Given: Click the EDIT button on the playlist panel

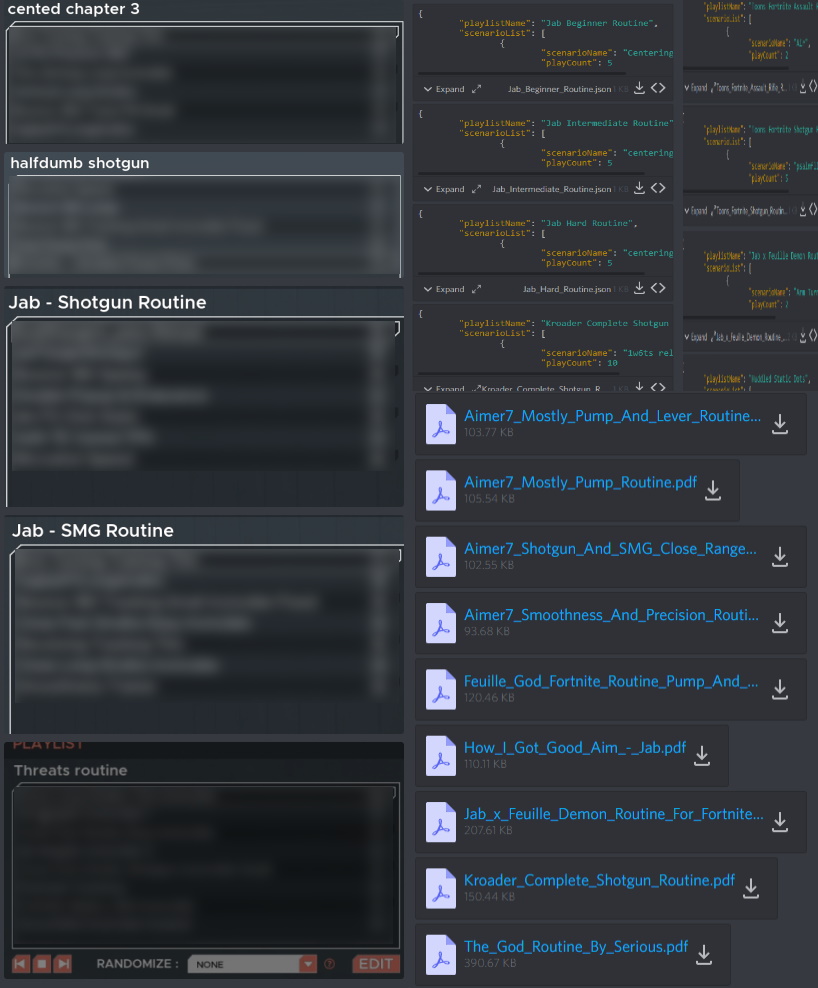Looking at the screenshot, I should point(375,964).
